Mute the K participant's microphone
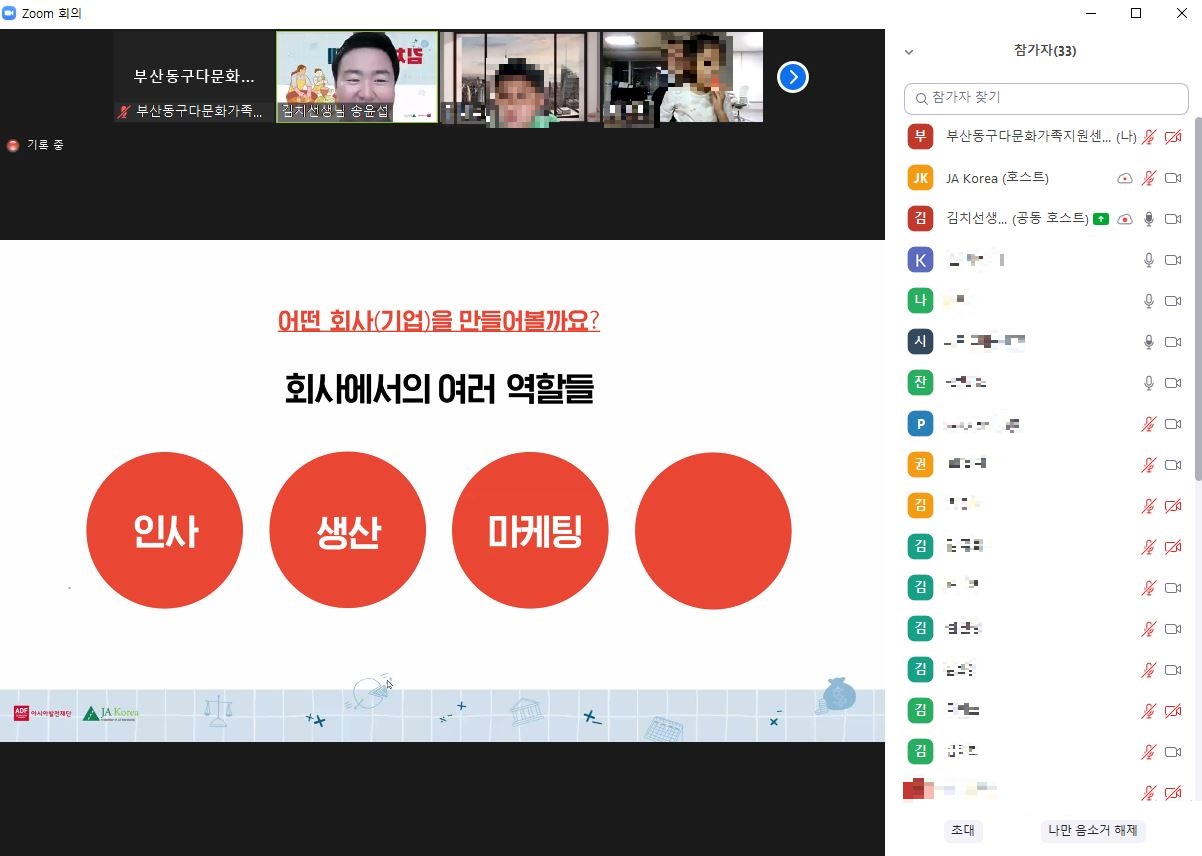The width and height of the screenshot is (1202, 856). 1149,260
